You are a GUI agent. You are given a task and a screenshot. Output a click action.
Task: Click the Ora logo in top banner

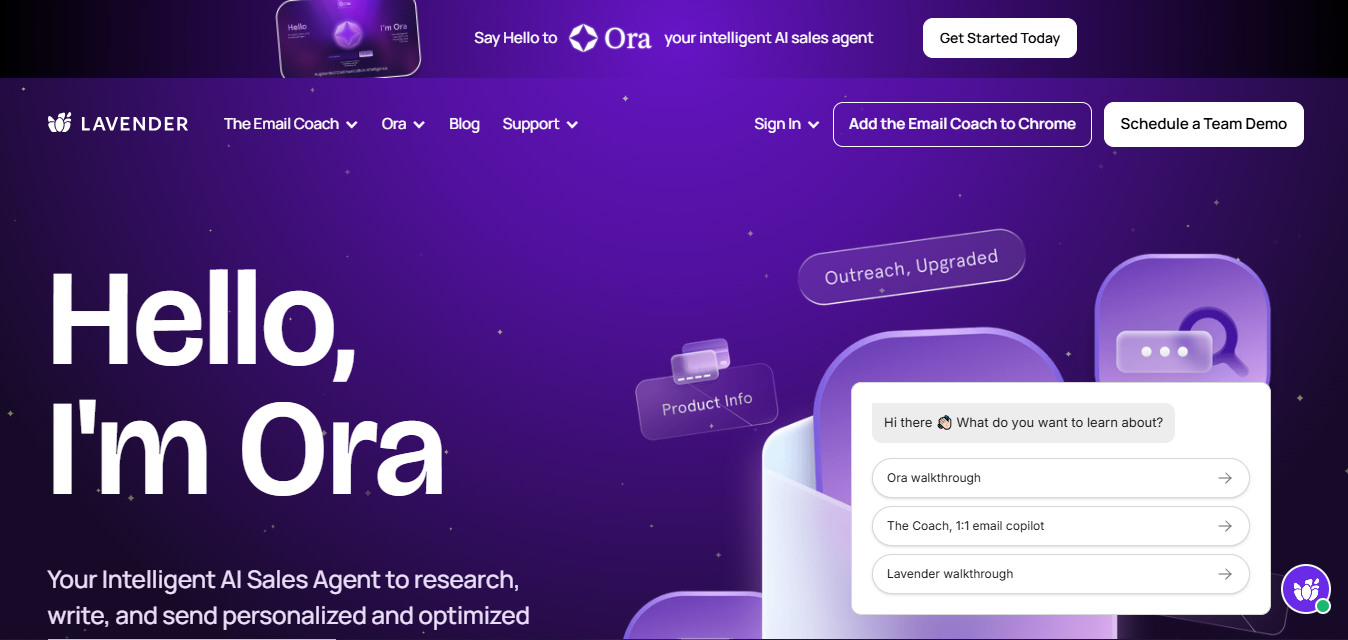[610, 38]
